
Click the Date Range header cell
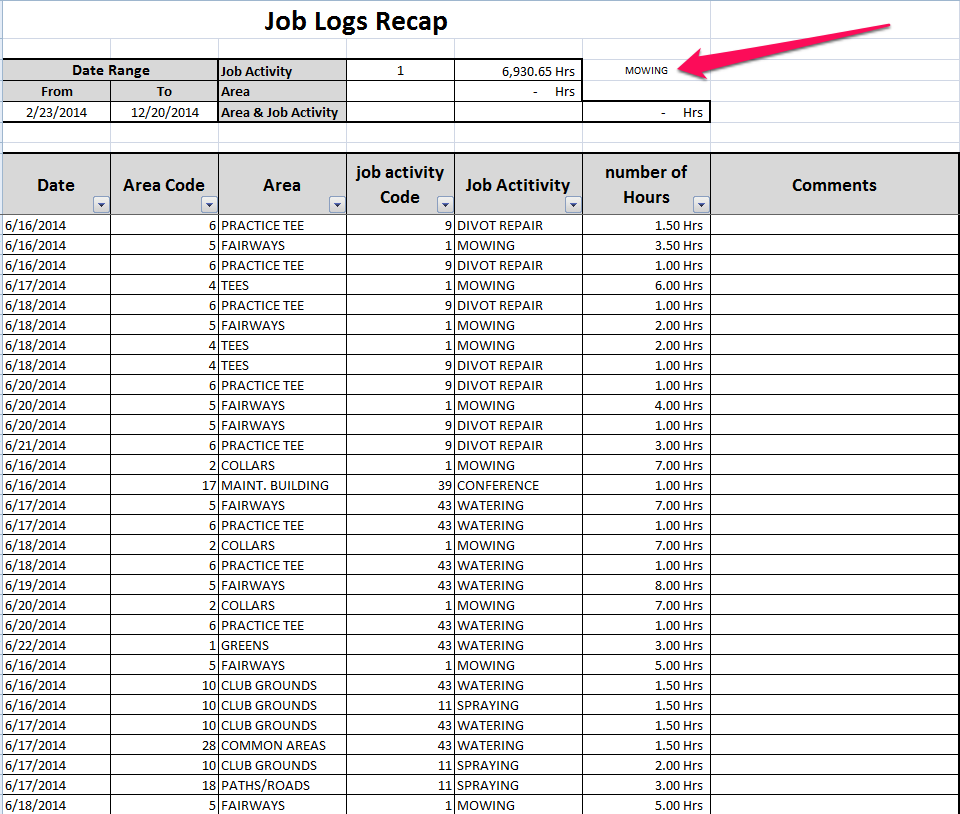coord(110,70)
